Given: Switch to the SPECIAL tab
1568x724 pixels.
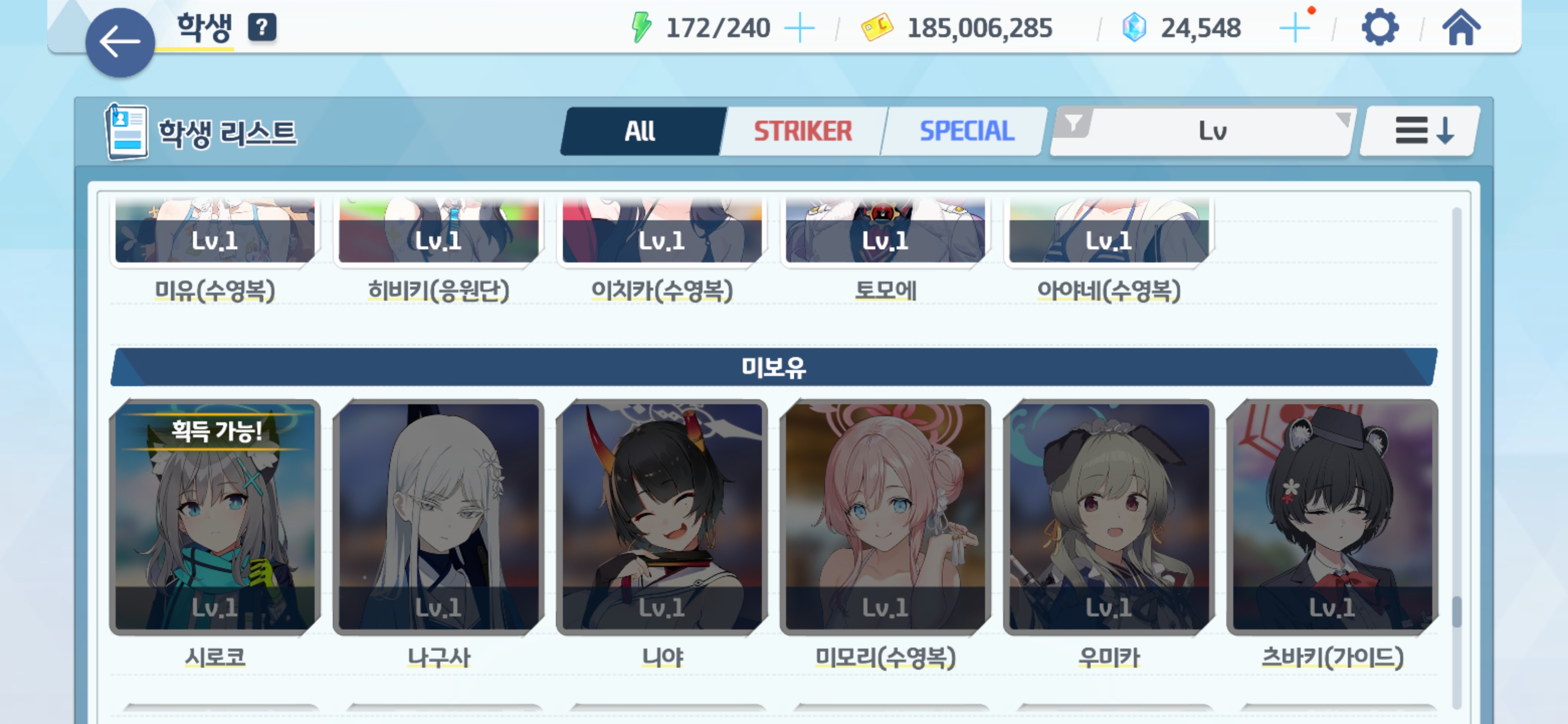Looking at the screenshot, I should point(965,131).
